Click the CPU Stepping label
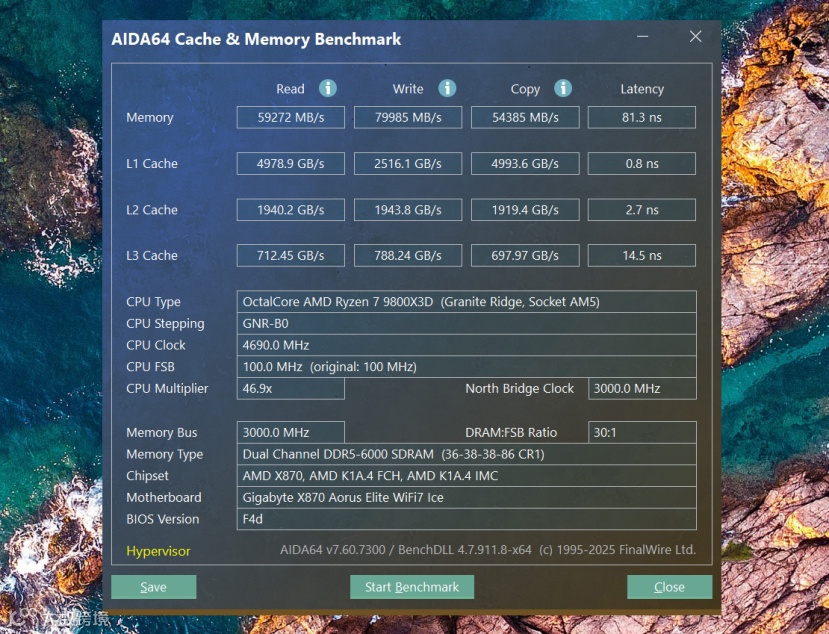Image resolution: width=829 pixels, height=634 pixels. 165,324
